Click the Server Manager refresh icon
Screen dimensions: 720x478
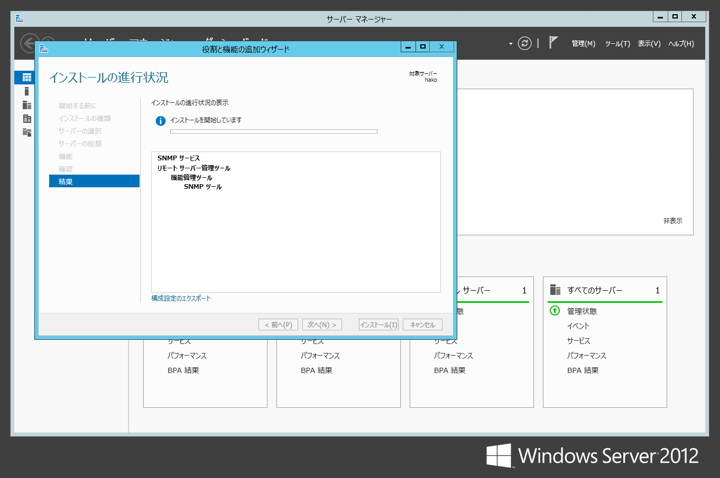pyautogui.click(x=524, y=43)
